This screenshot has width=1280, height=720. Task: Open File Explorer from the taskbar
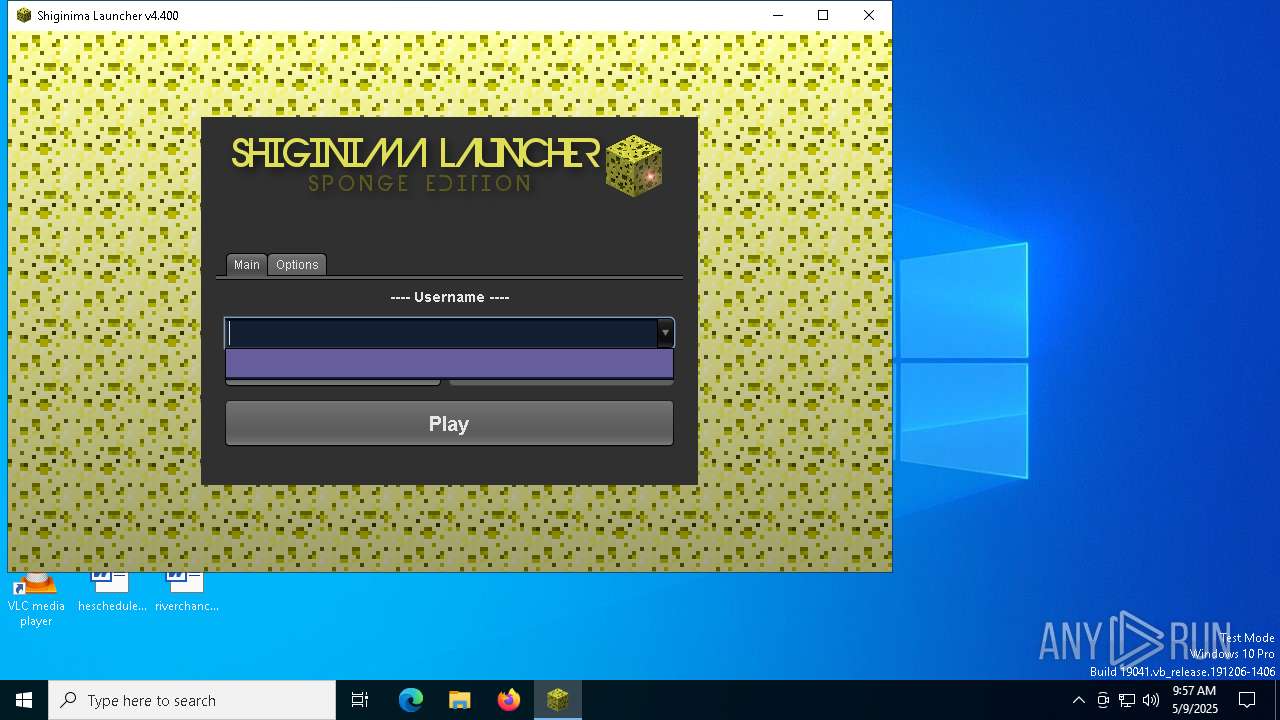pyautogui.click(x=459, y=700)
